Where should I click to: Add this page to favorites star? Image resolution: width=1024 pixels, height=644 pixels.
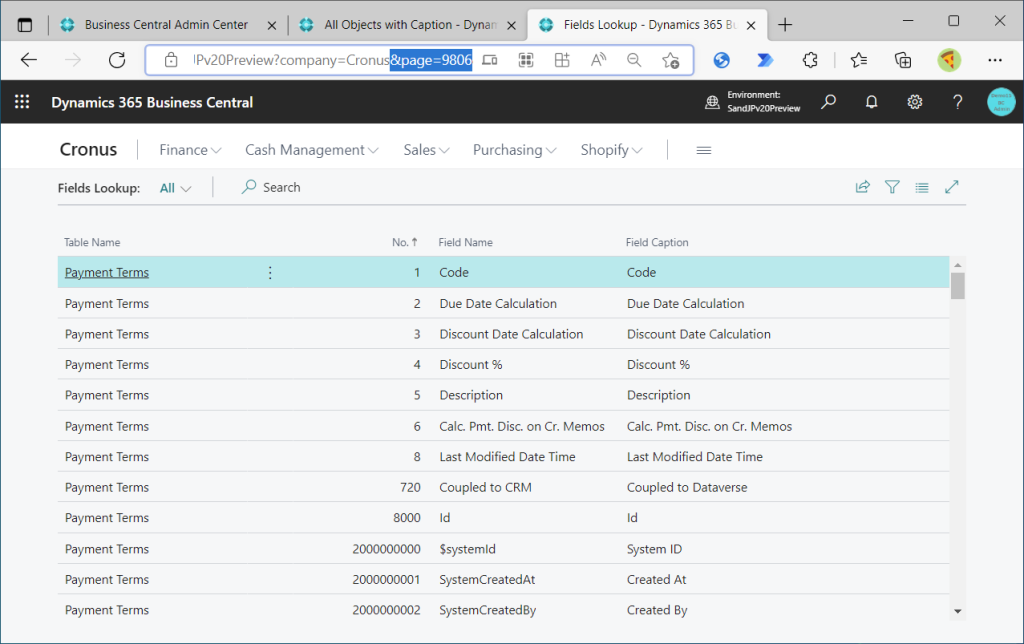pyautogui.click(x=670, y=60)
